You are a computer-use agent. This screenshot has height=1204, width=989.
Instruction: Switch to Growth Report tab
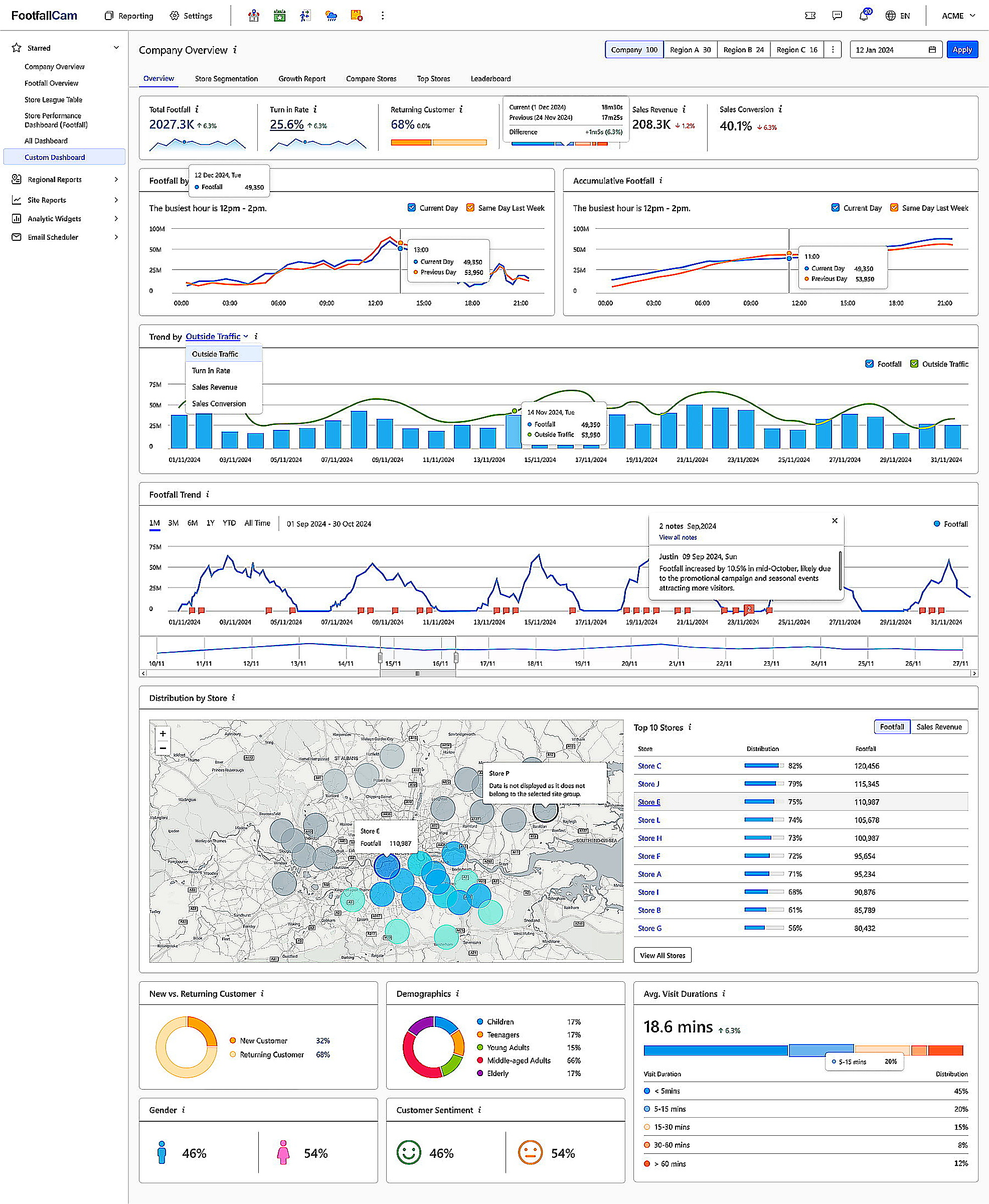coord(301,79)
